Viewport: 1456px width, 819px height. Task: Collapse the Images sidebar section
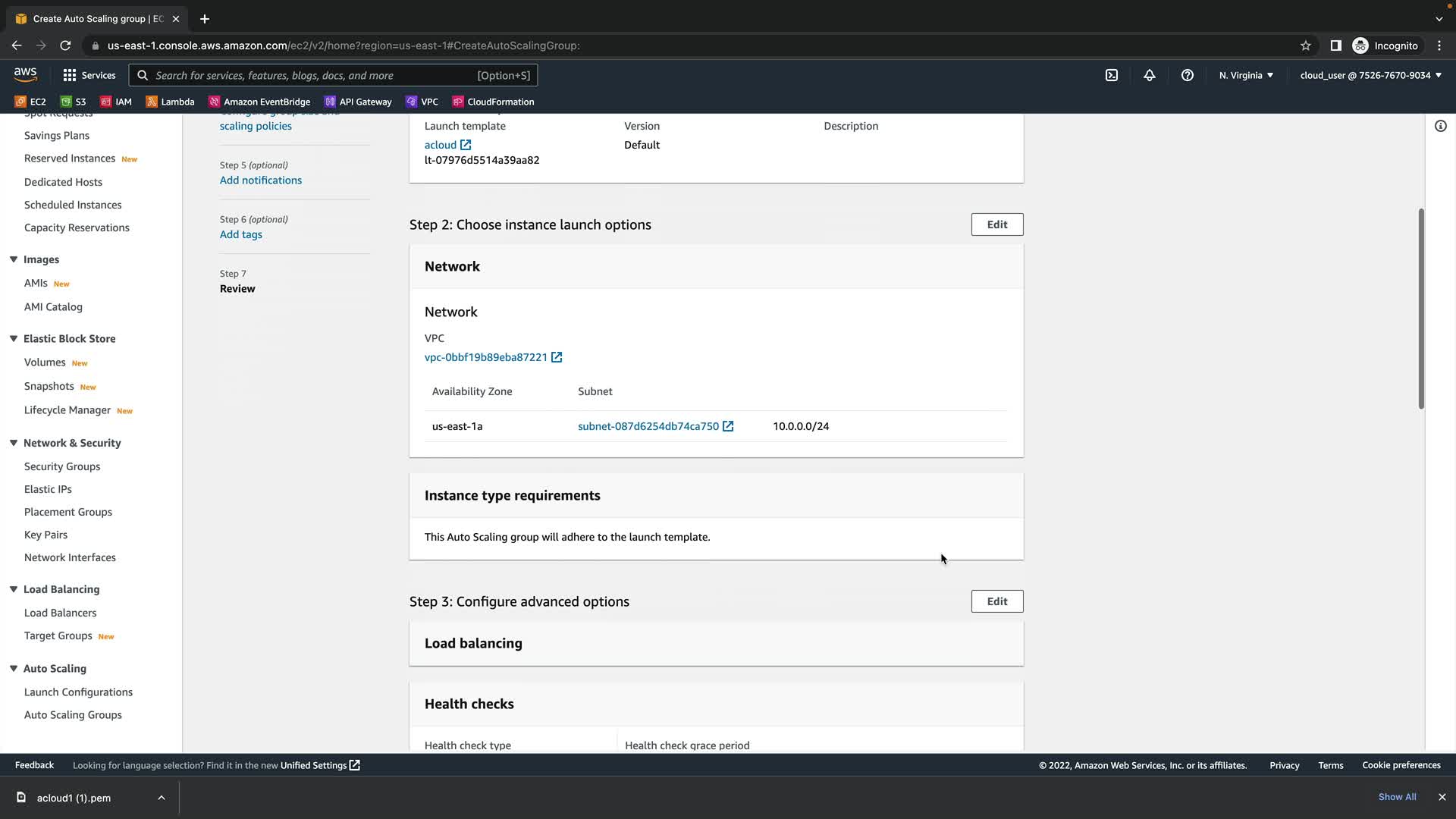pos(14,259)
